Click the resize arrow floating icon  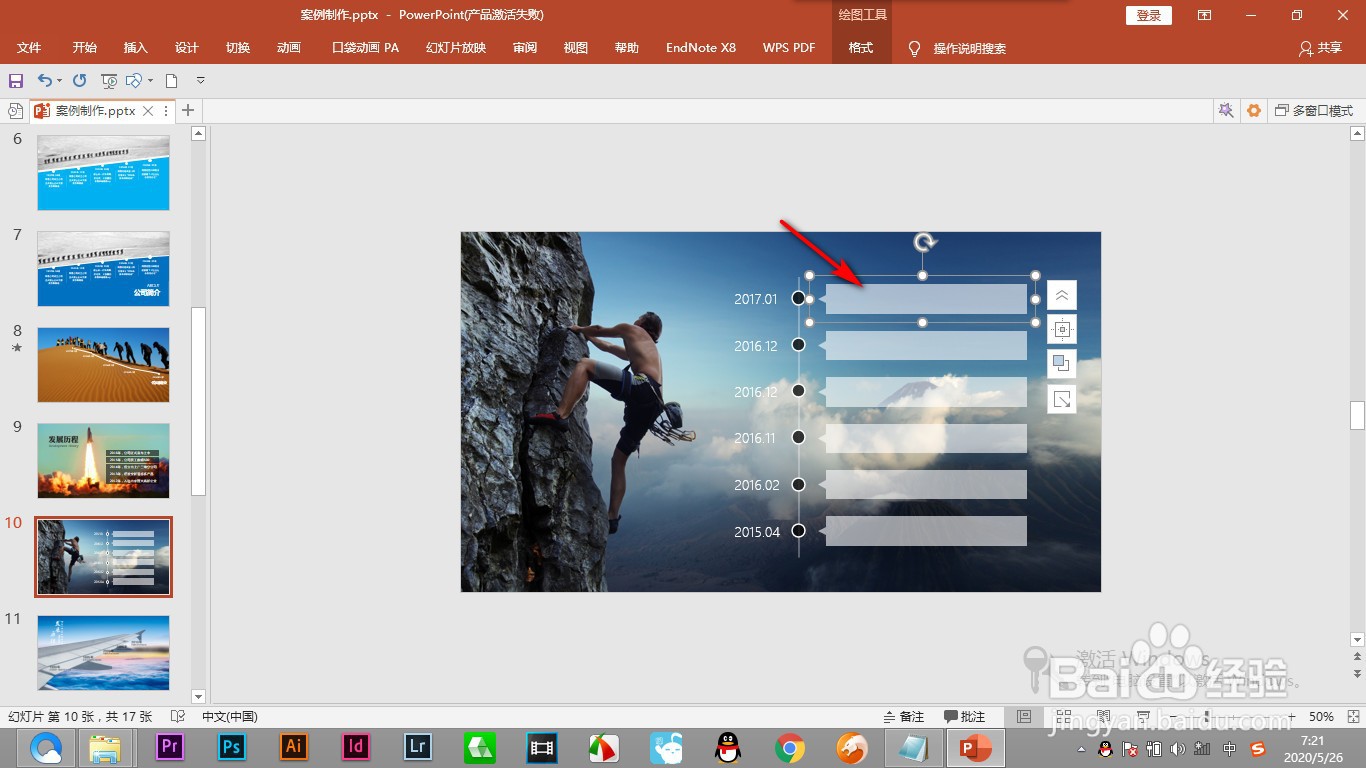(x=1062, y=399)
